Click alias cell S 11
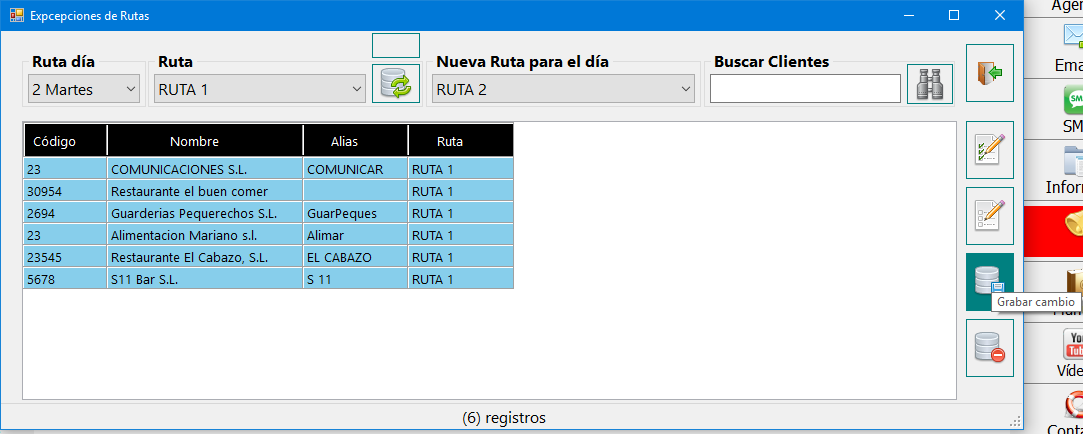The width and height of the screenshot is (1083, 434). tap(356, 280)
